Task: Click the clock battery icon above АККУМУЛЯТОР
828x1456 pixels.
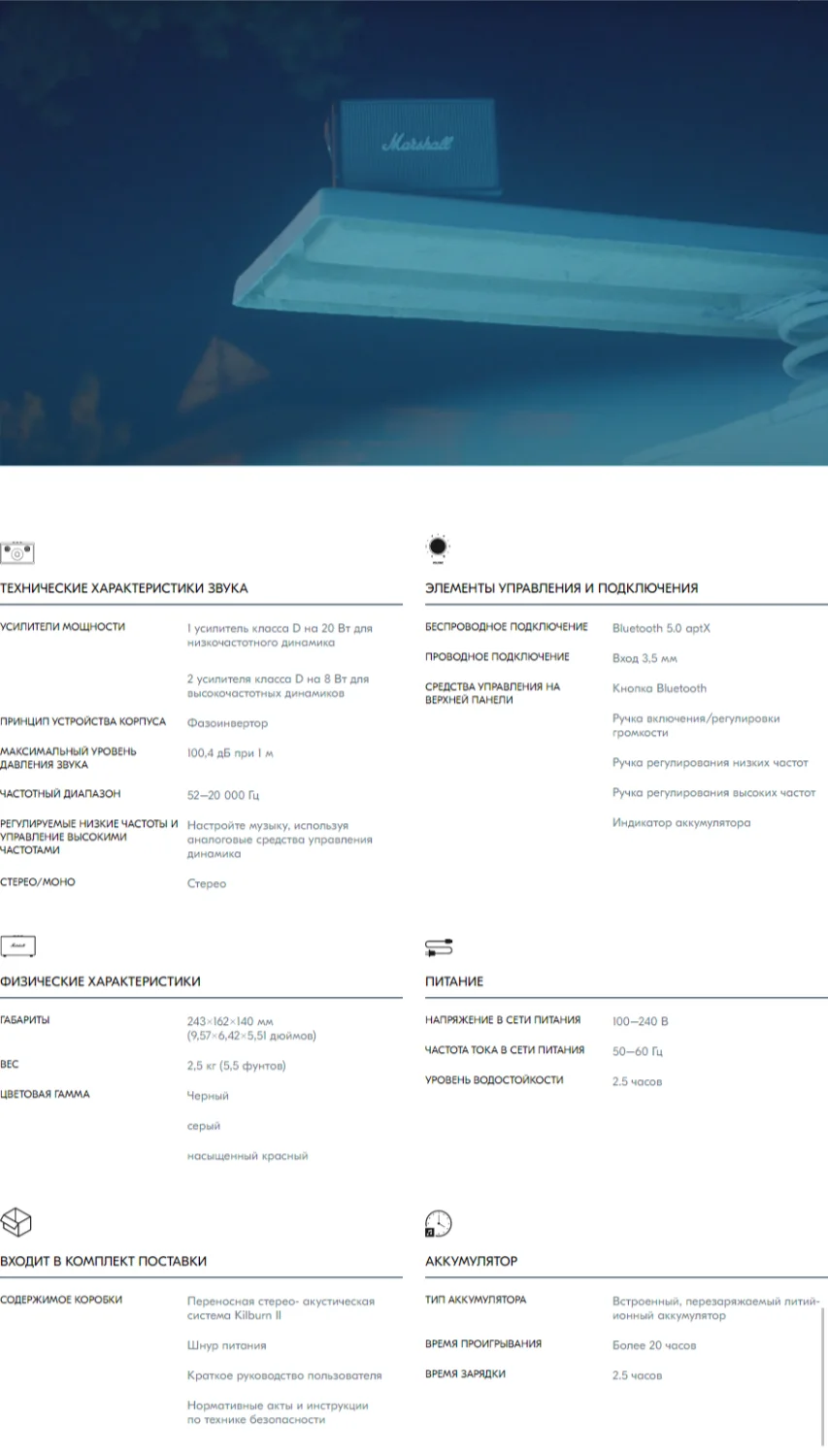Action: [x=439, y=1223]
